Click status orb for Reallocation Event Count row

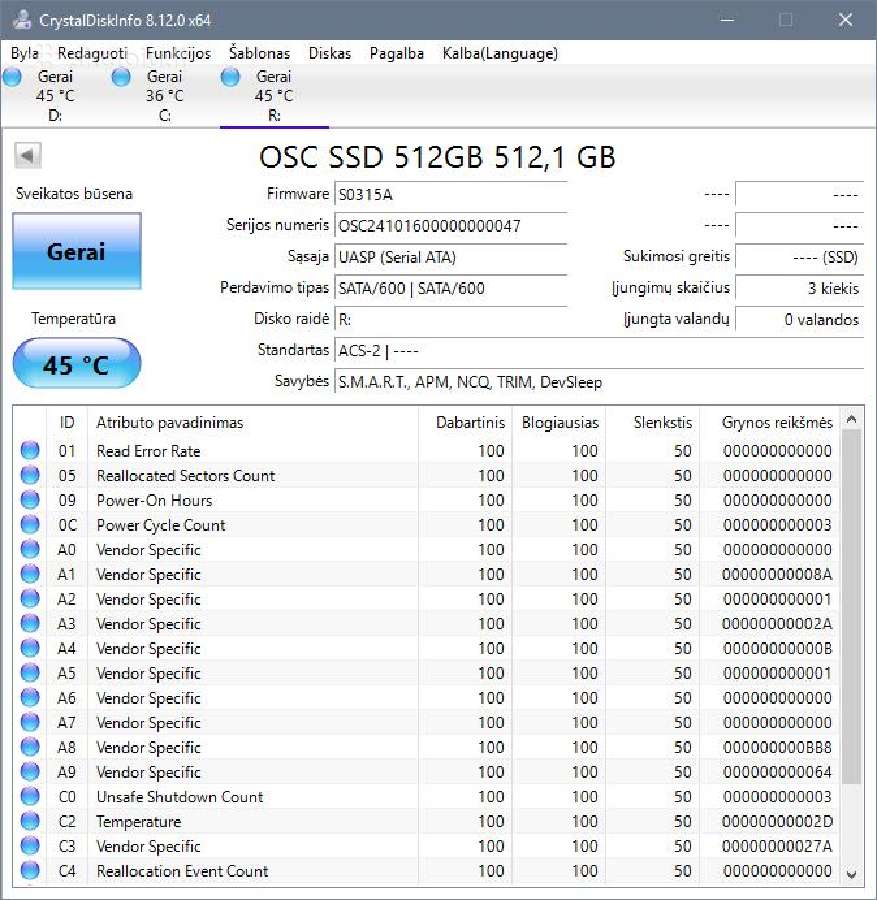click(30, 870)
